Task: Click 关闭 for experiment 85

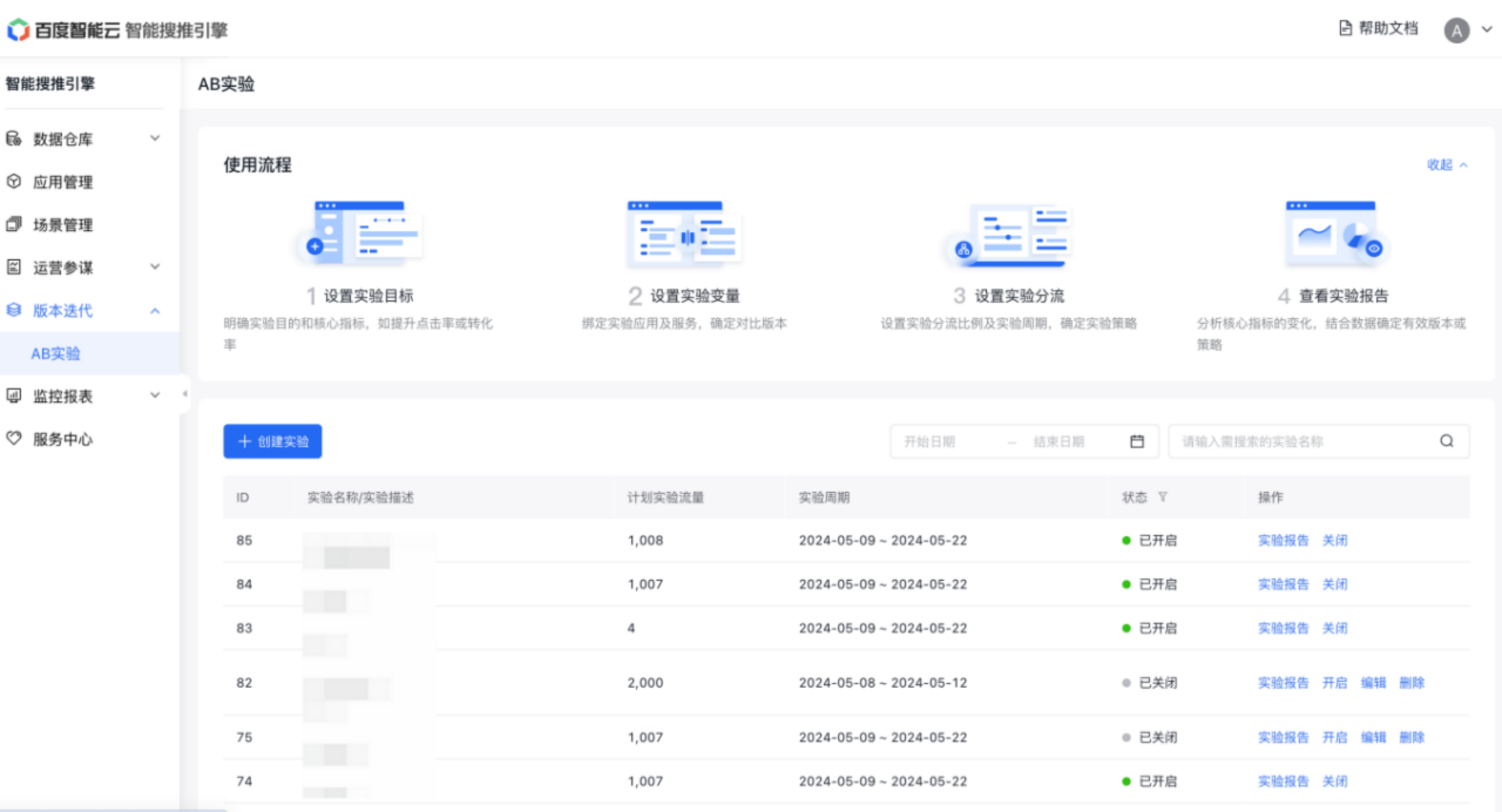Action: pyautogui.click(x=1335, y=540)
